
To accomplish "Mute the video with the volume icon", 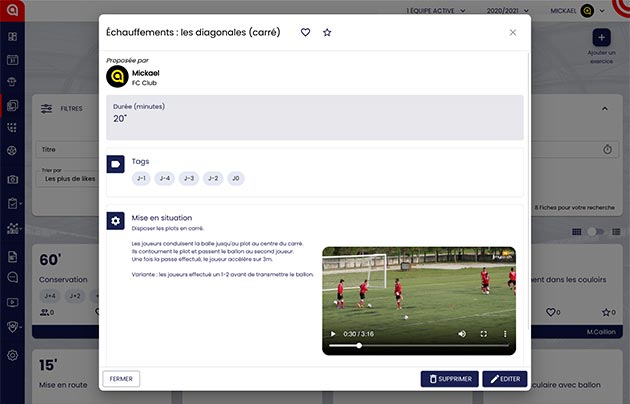I will tap(462, 333).
